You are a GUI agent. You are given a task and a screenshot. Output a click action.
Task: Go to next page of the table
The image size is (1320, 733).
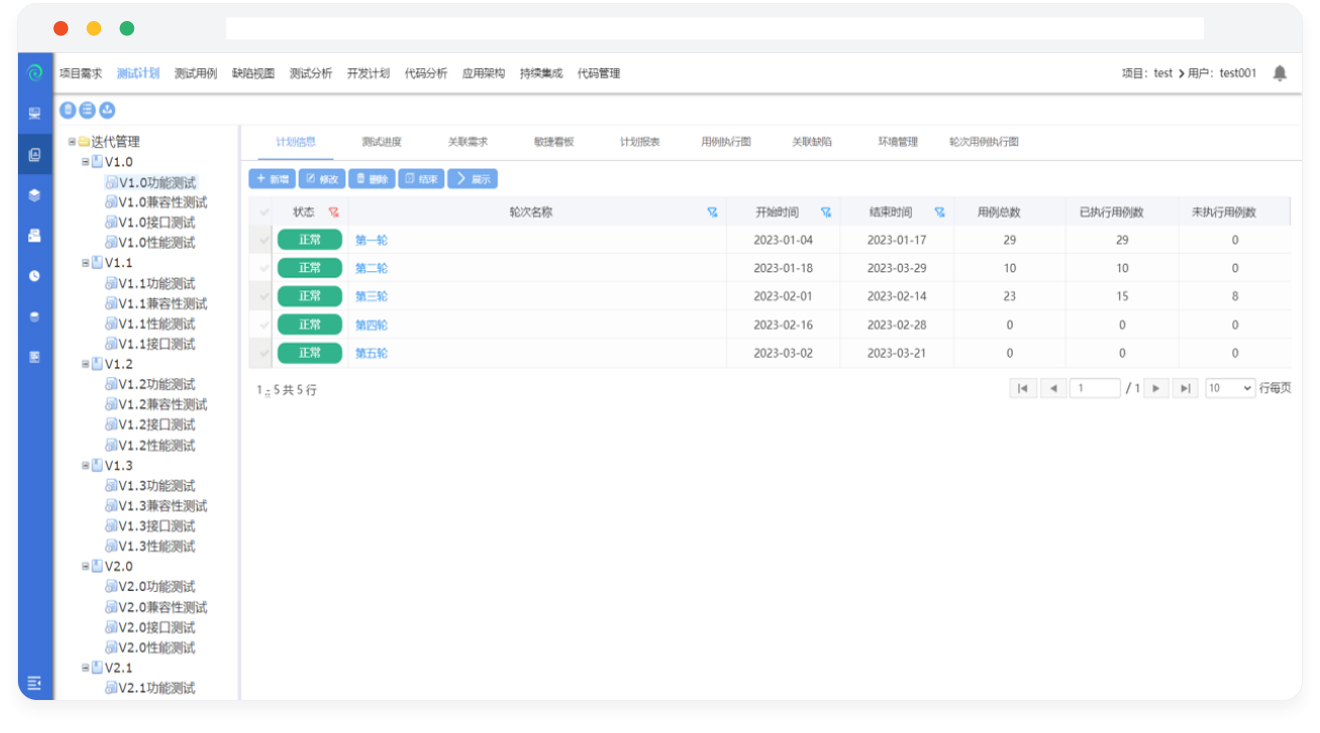(1156, 388)
